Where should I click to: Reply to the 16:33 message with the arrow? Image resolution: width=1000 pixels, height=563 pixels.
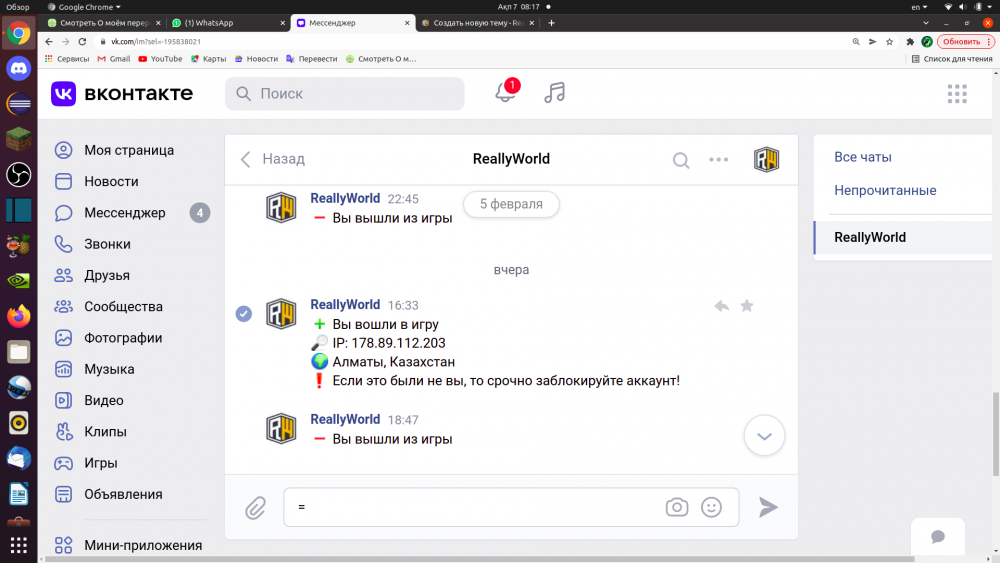point(721,306)
